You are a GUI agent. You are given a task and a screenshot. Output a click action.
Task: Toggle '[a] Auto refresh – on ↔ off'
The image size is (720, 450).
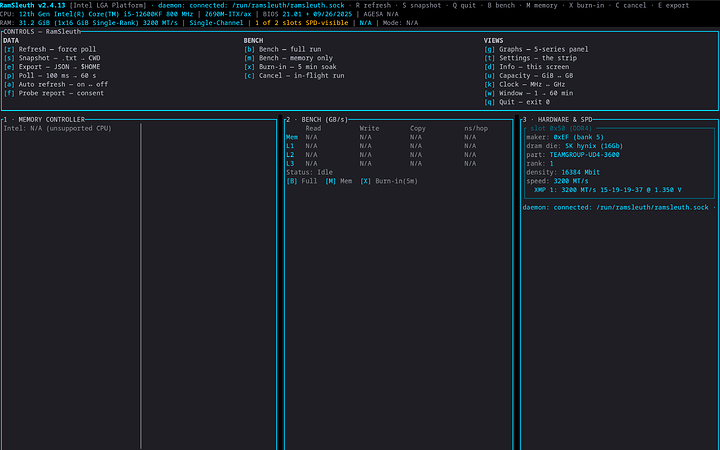(56, 84)
